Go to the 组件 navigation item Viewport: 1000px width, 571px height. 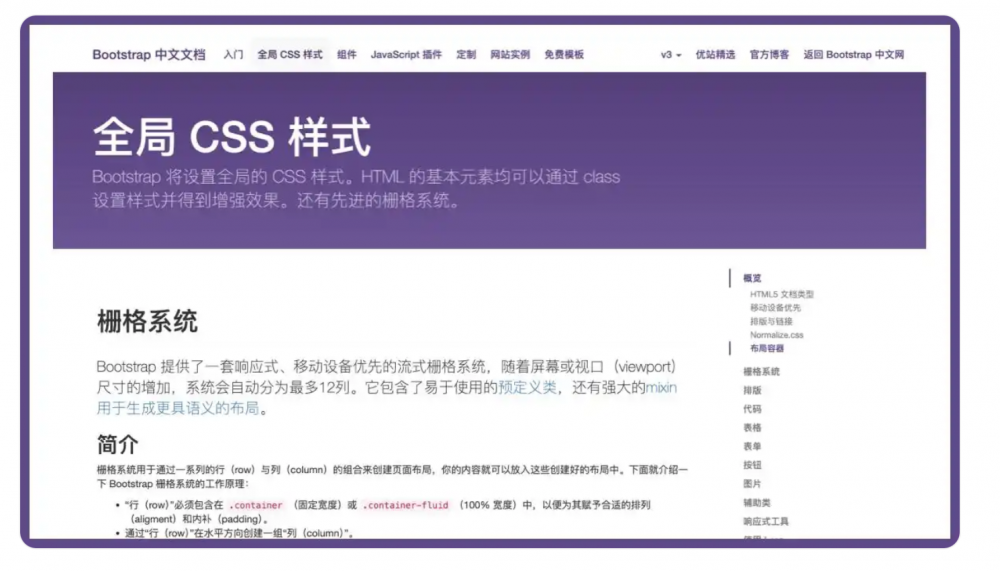click(x=347, y=55)
